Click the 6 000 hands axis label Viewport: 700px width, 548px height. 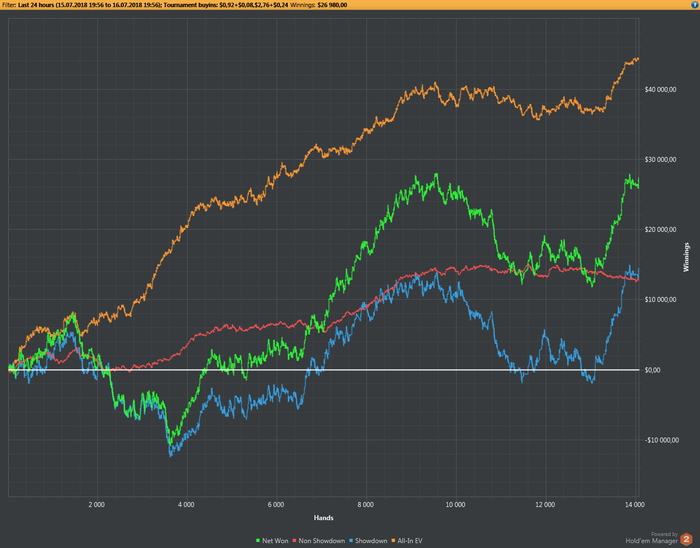276,505
